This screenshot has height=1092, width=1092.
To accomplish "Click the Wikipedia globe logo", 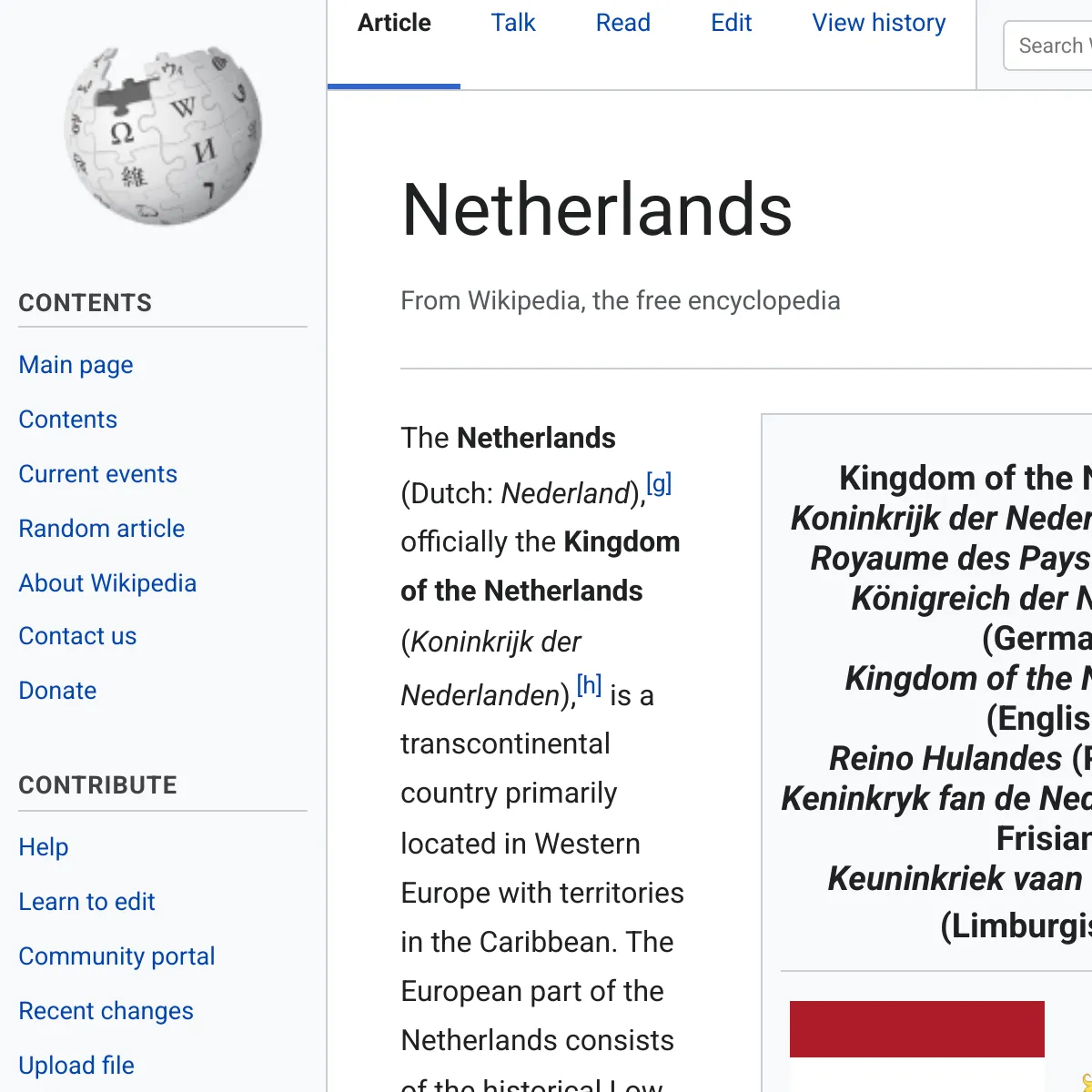I will [x=163, y=136].
